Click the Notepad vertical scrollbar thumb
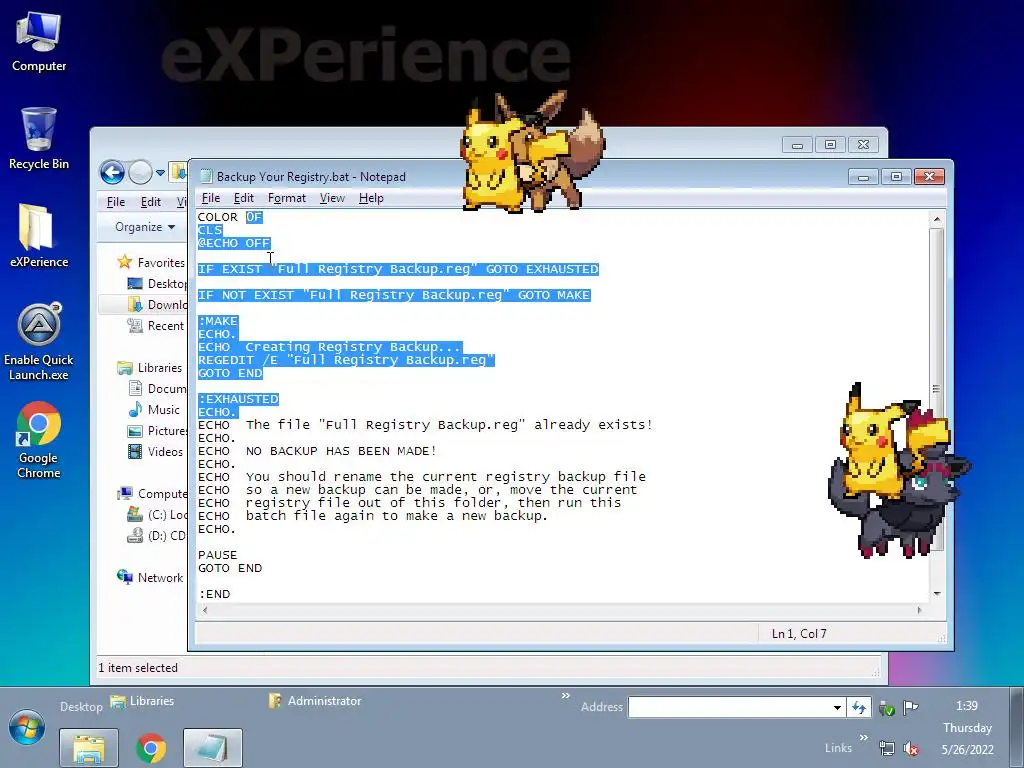 point(936,389)
